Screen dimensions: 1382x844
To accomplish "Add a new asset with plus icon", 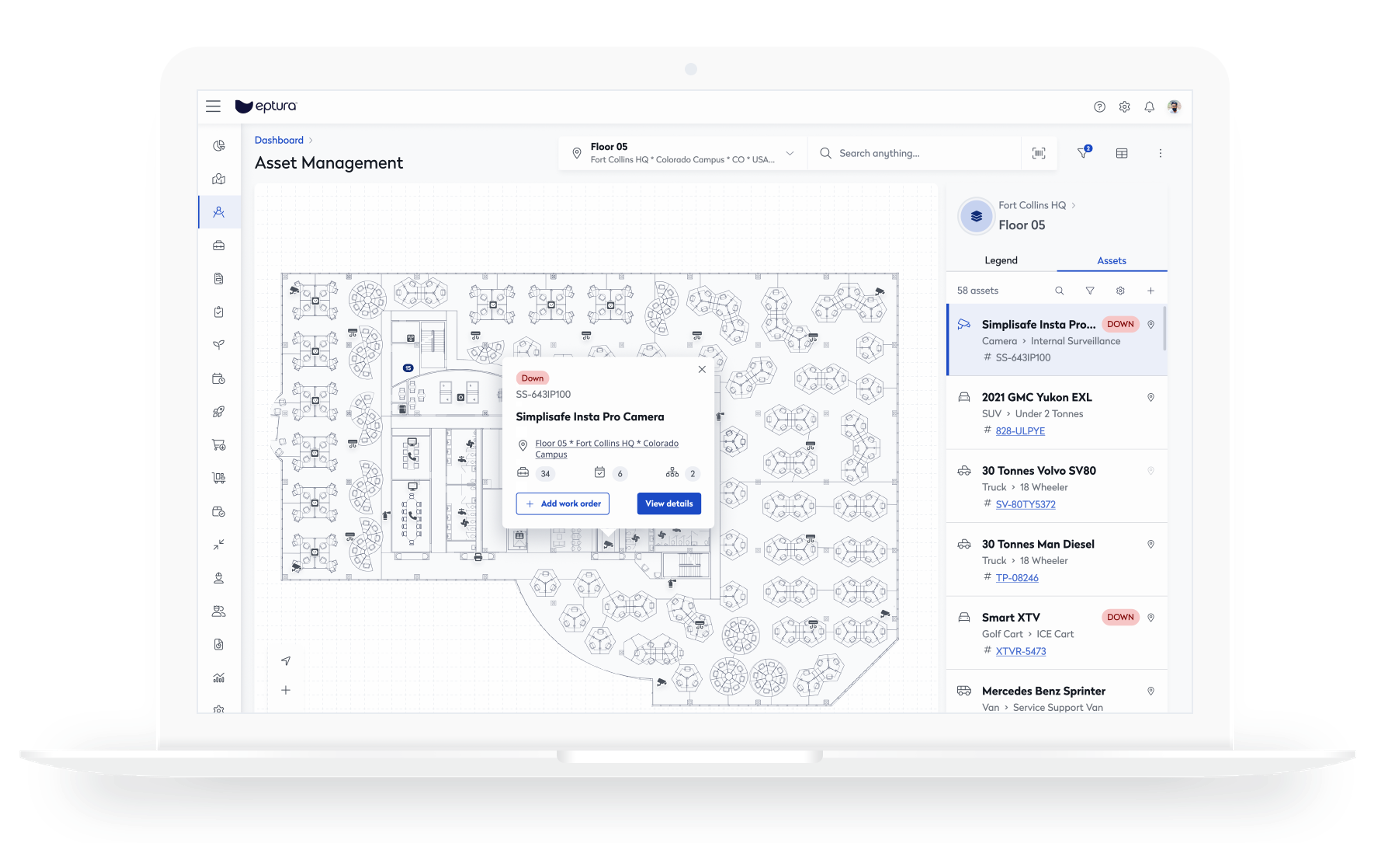I will coord(1151,291).
